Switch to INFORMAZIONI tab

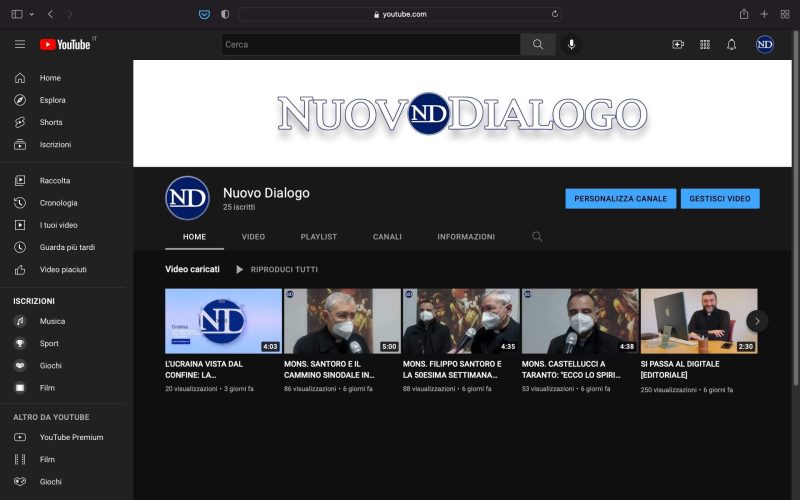(466, 237)
